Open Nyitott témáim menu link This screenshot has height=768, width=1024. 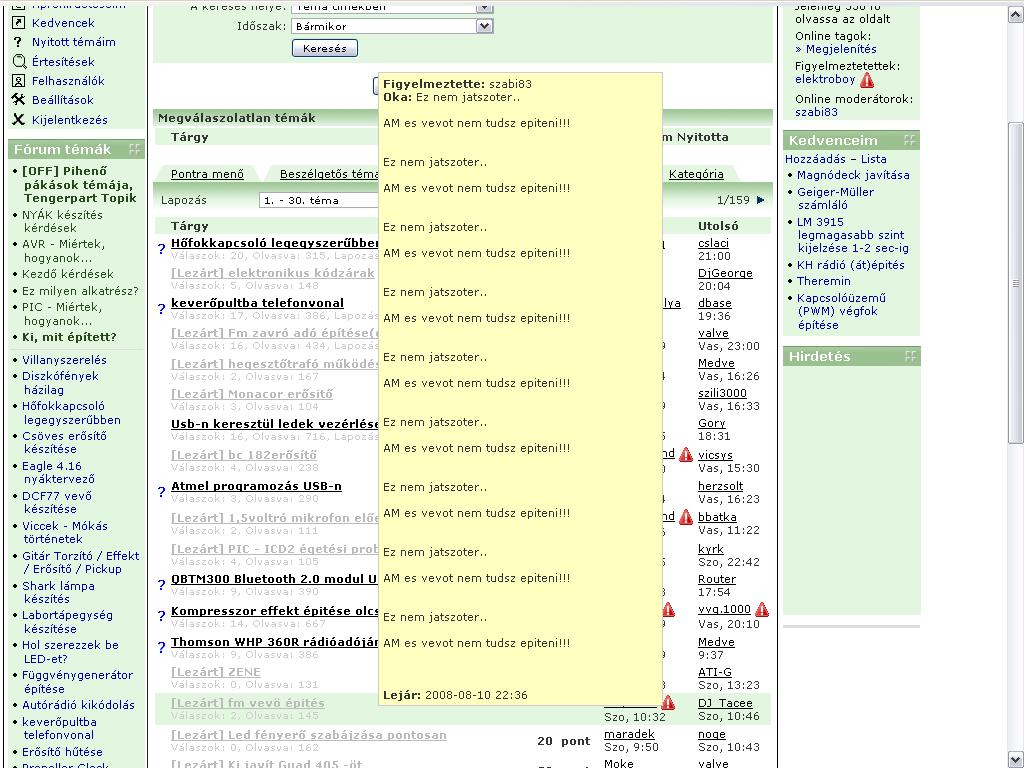[74, 42]
